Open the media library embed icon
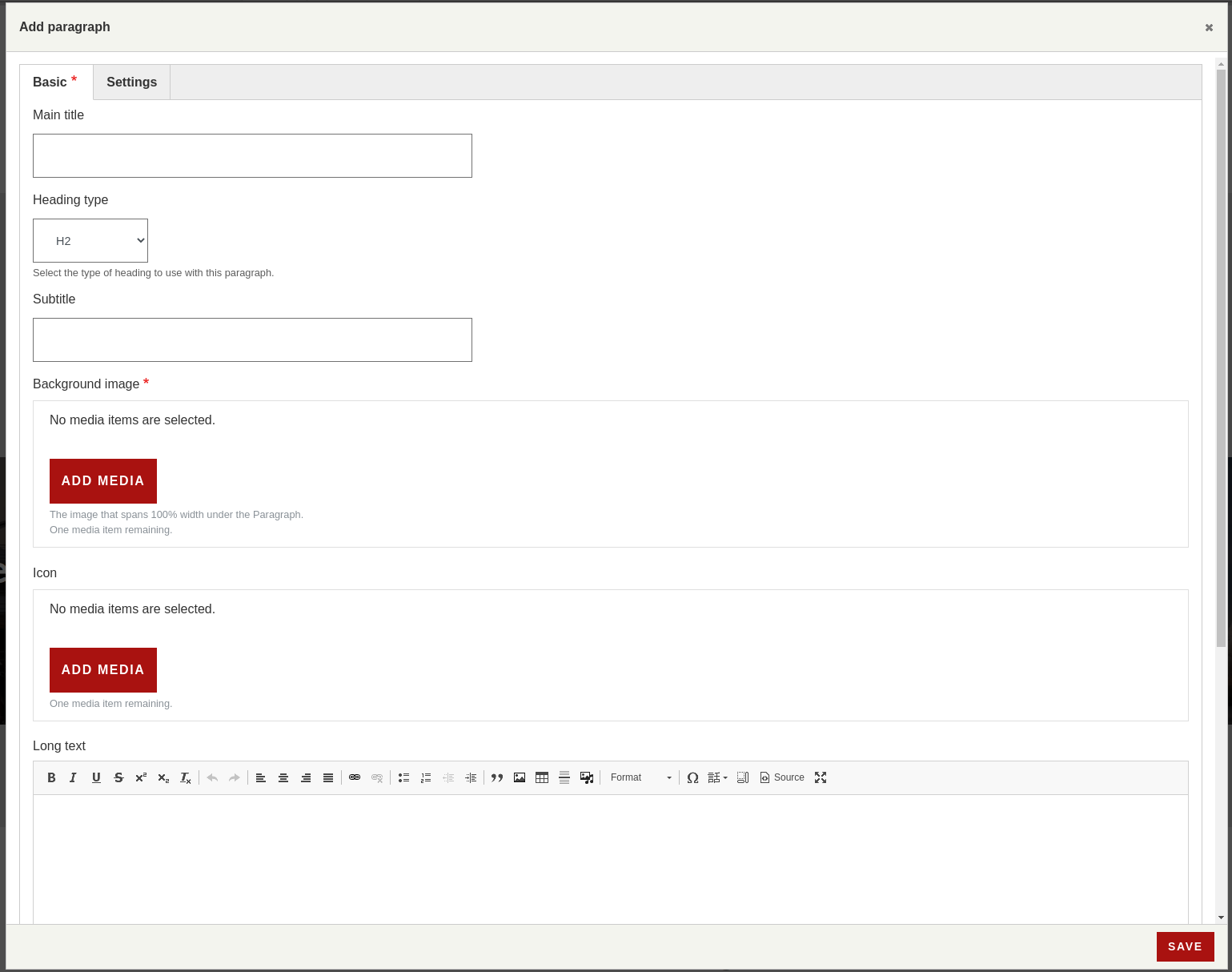Viewport: 1232px width, 972px height. (x=587, y=777)
